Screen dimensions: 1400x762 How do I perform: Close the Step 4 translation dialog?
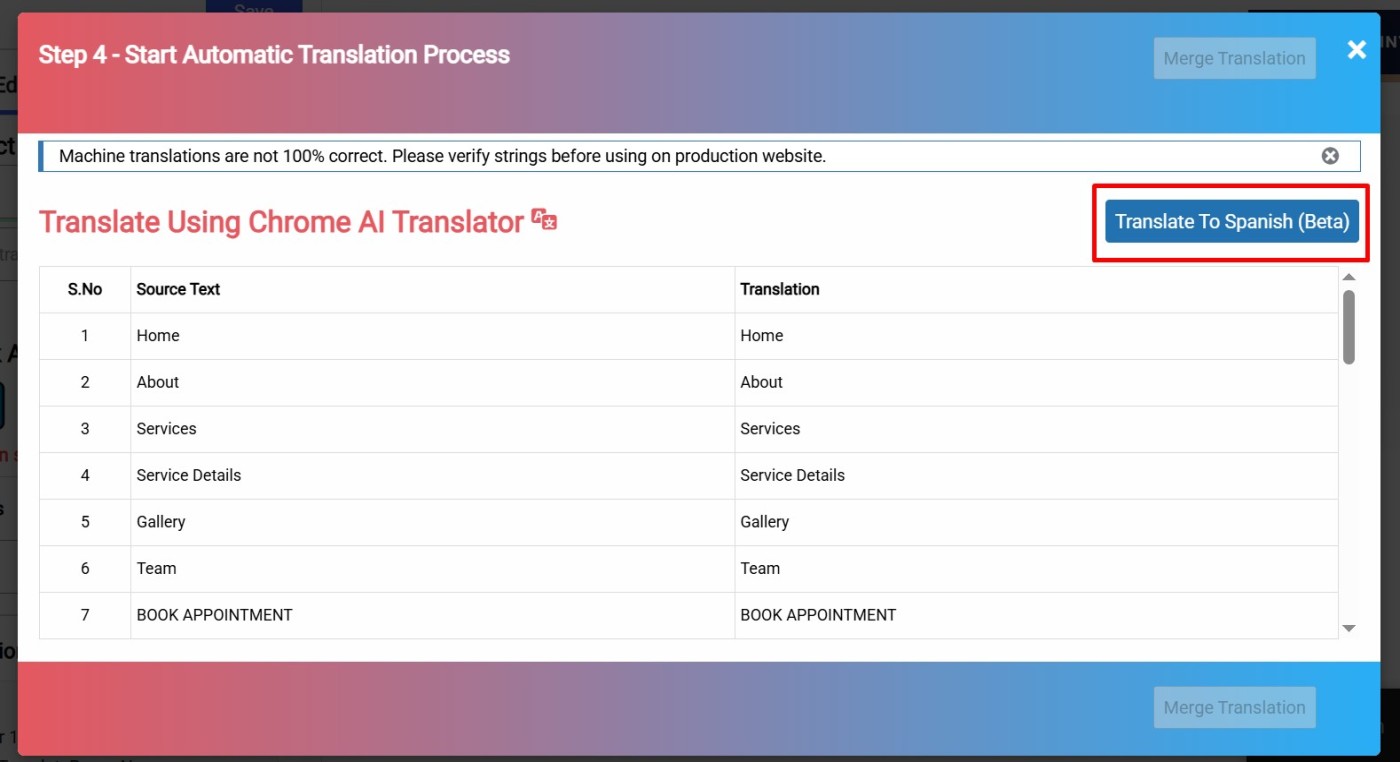point(1356,50)
